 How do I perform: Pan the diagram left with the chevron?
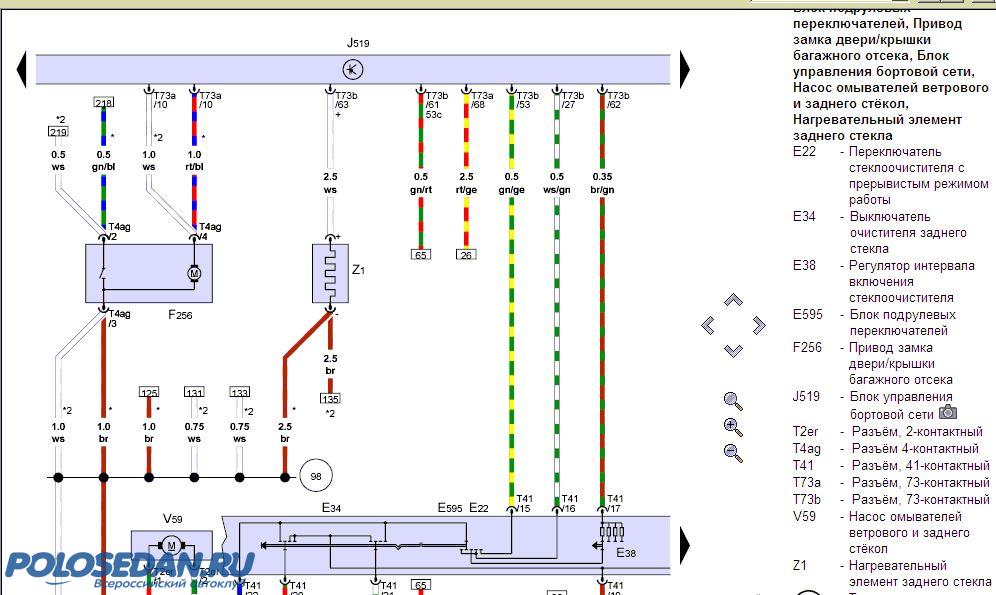[708, 325]
